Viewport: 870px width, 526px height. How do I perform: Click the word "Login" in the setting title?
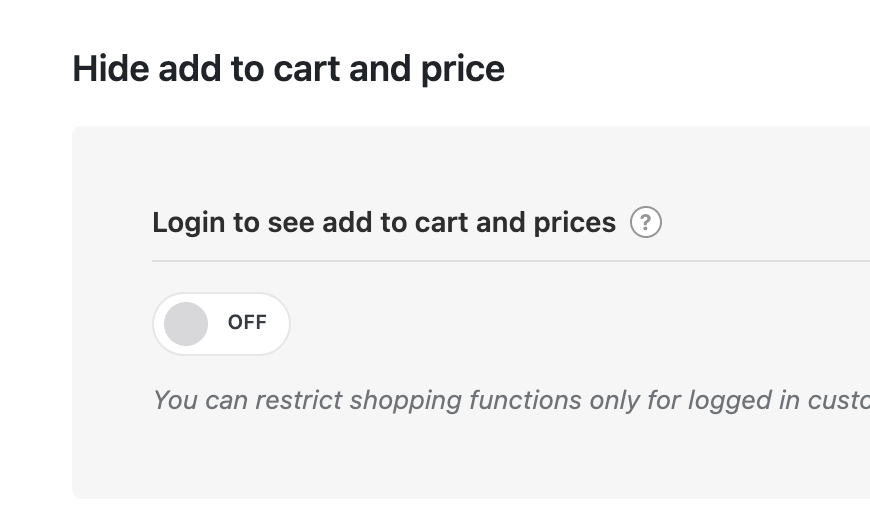(189, 222)
